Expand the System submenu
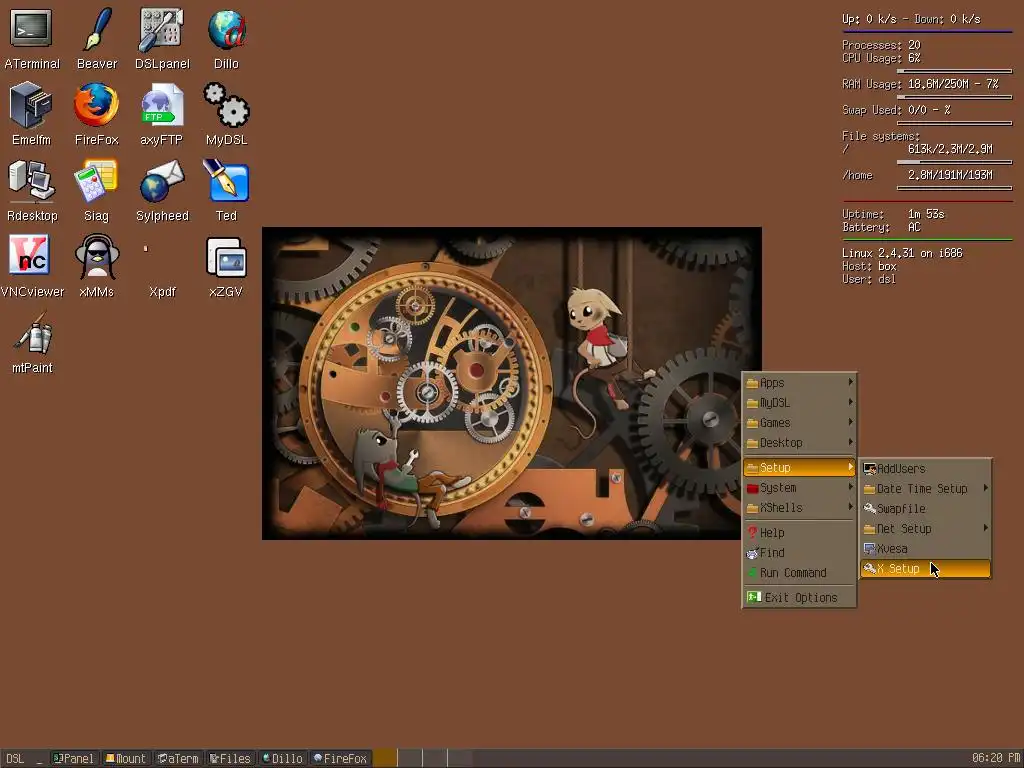 click(x=799, y=488)
